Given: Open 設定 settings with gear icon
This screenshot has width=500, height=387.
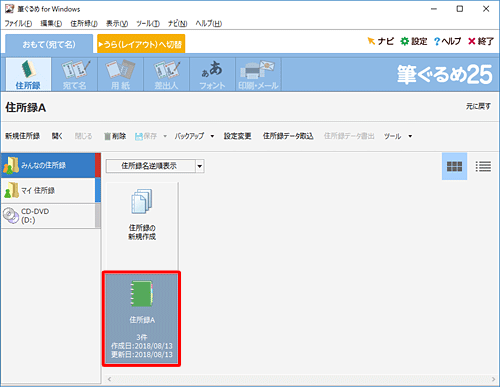Looking at the screenshot, I should point(414,41).
